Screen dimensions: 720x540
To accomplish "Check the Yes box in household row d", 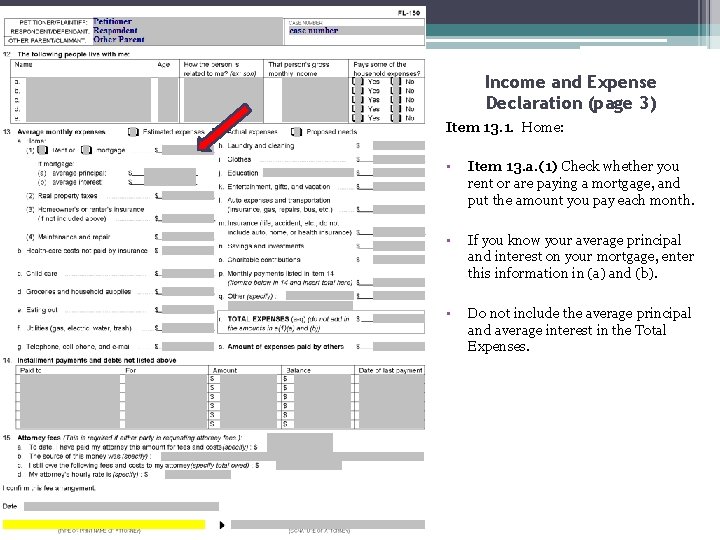I will tap(357, 109).
